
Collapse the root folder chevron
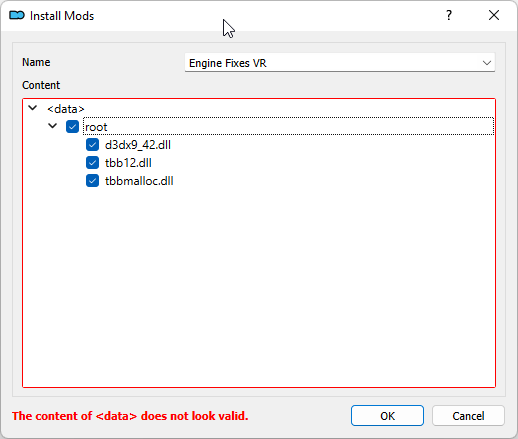(53, 126)
